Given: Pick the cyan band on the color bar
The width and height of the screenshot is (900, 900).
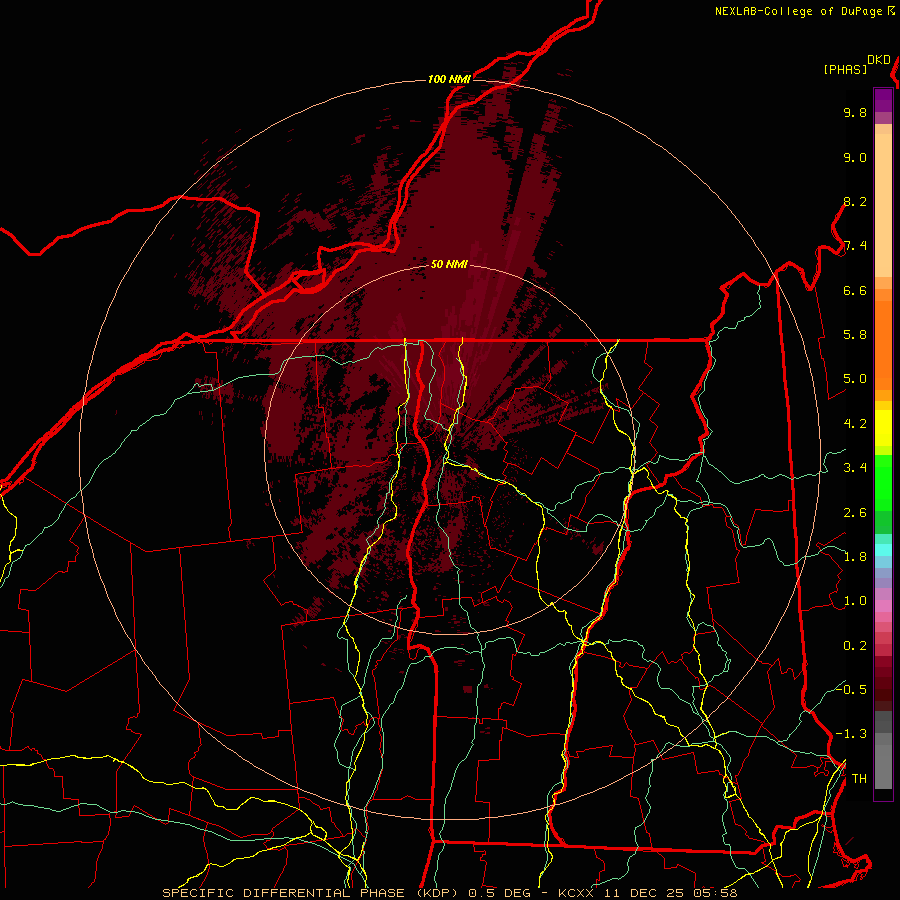Looking at the screenshot, I should [x=883, y=549].
